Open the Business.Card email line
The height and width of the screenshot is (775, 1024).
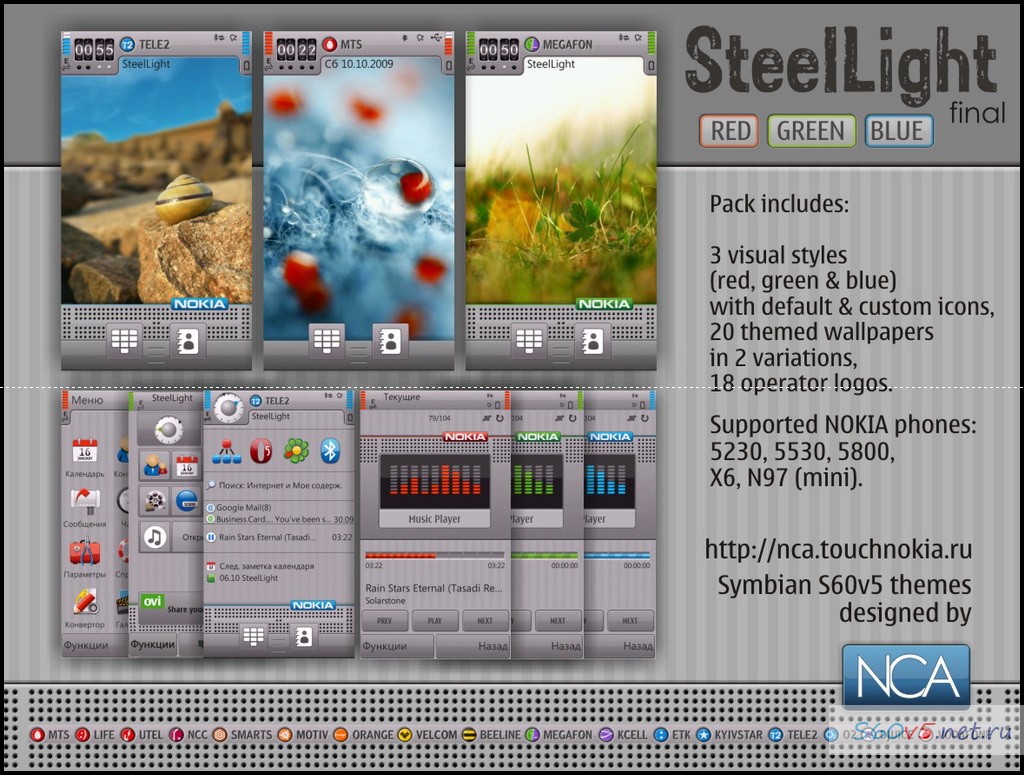[281, 519]
